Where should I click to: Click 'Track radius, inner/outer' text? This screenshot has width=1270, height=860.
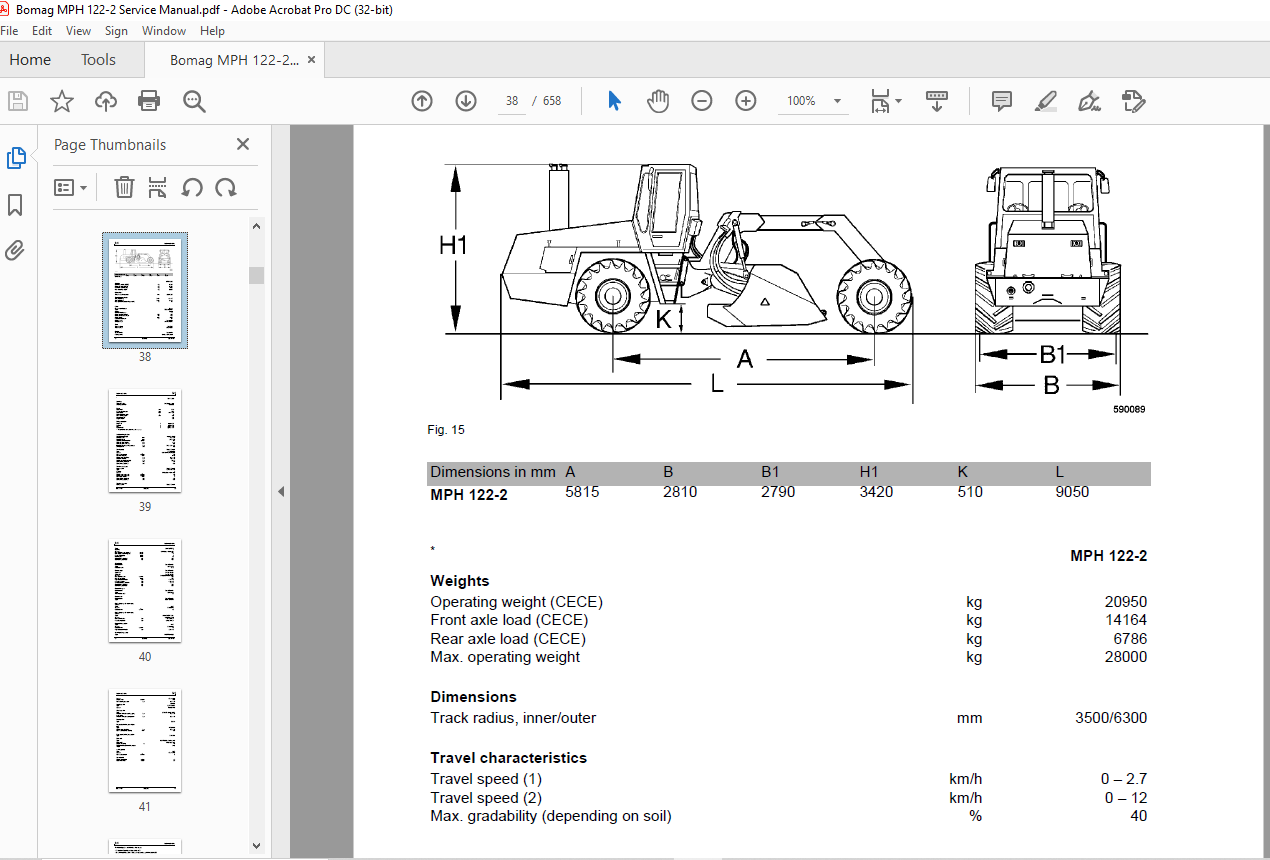click(513, 718)
